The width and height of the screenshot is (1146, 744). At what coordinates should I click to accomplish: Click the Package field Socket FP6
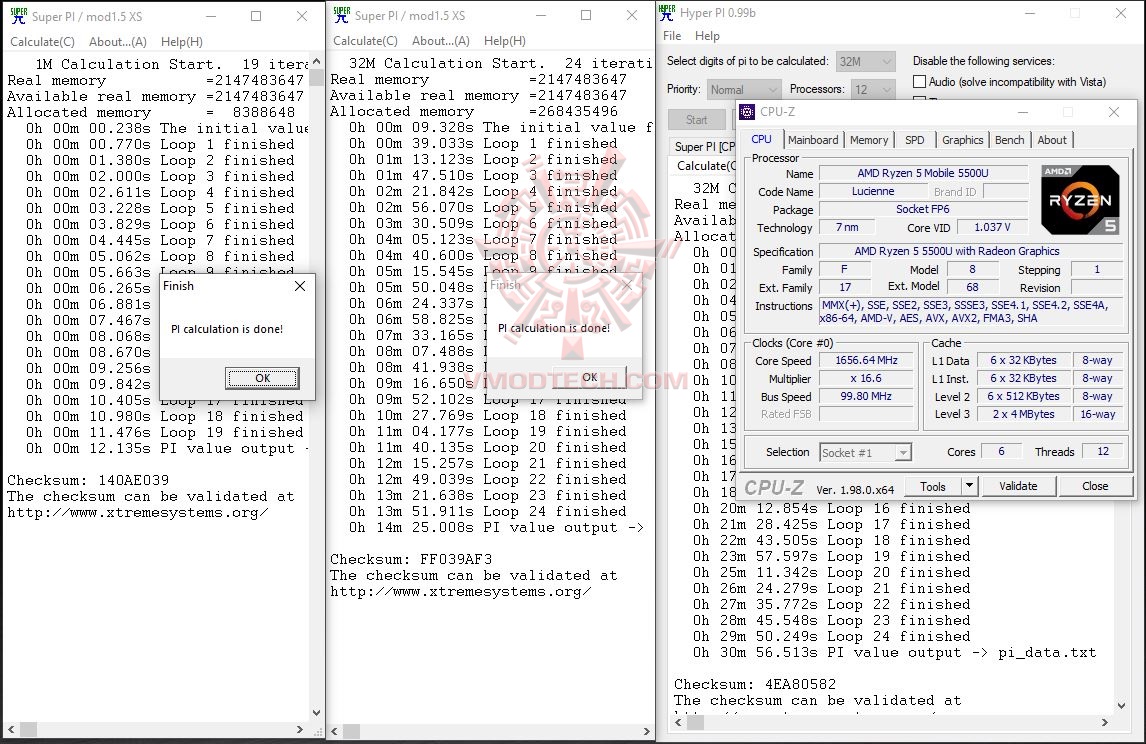pos(923,209)
